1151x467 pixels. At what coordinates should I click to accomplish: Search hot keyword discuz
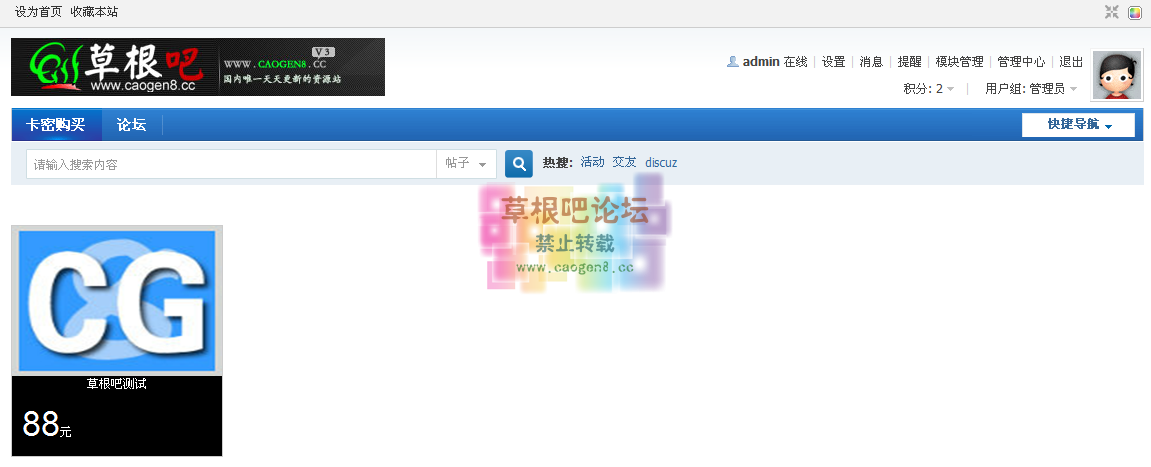[661, 162]
